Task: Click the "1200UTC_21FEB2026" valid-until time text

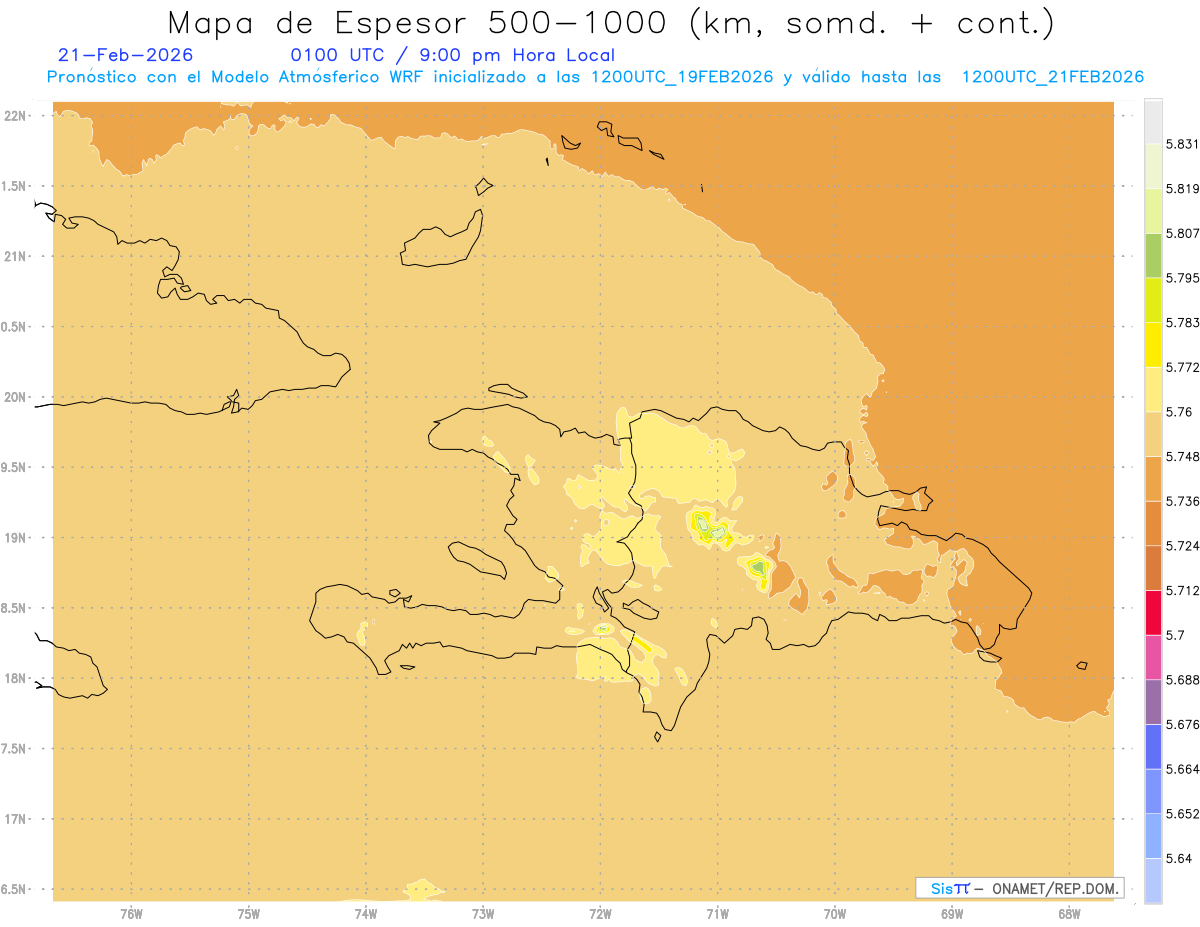Action: [1052, 77]
